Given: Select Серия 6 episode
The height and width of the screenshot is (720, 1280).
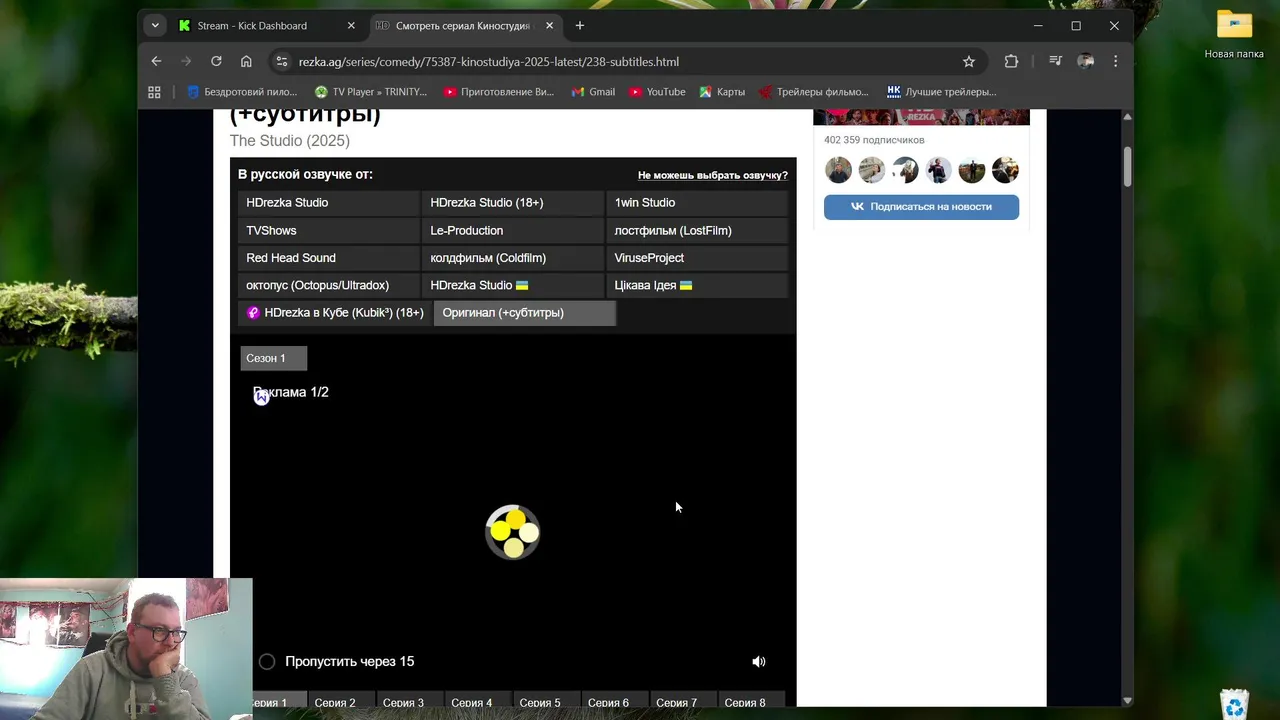Looking at the screenshot, I should 615,700.
